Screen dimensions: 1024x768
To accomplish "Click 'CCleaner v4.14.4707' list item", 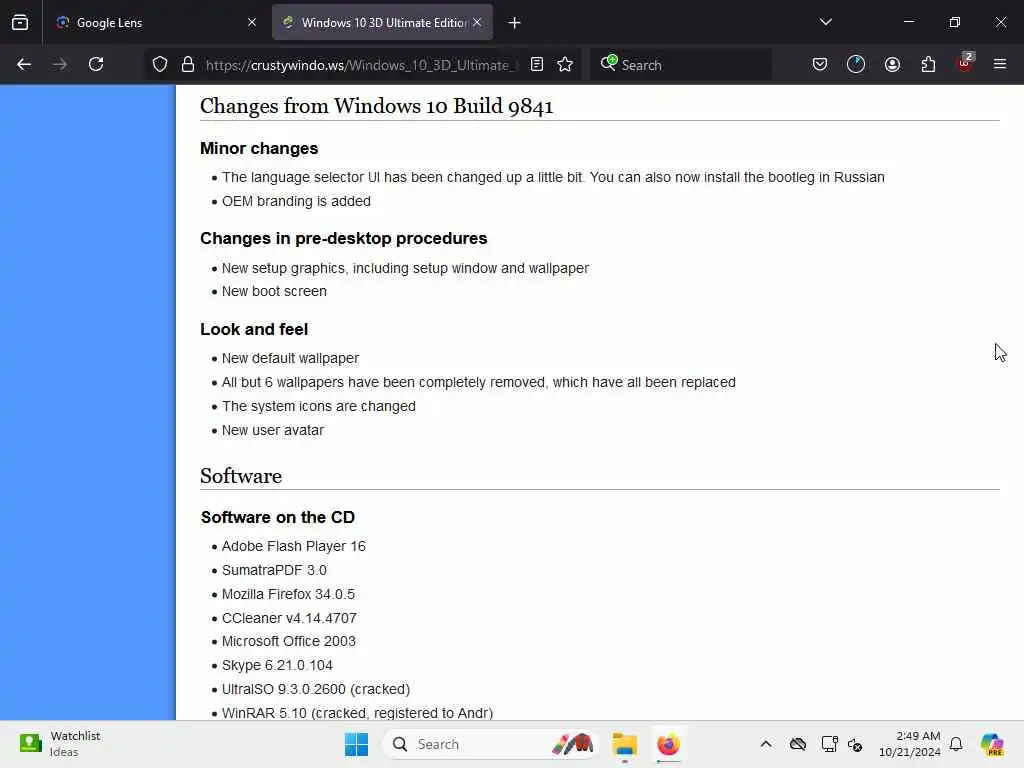I will click(289, 618).
